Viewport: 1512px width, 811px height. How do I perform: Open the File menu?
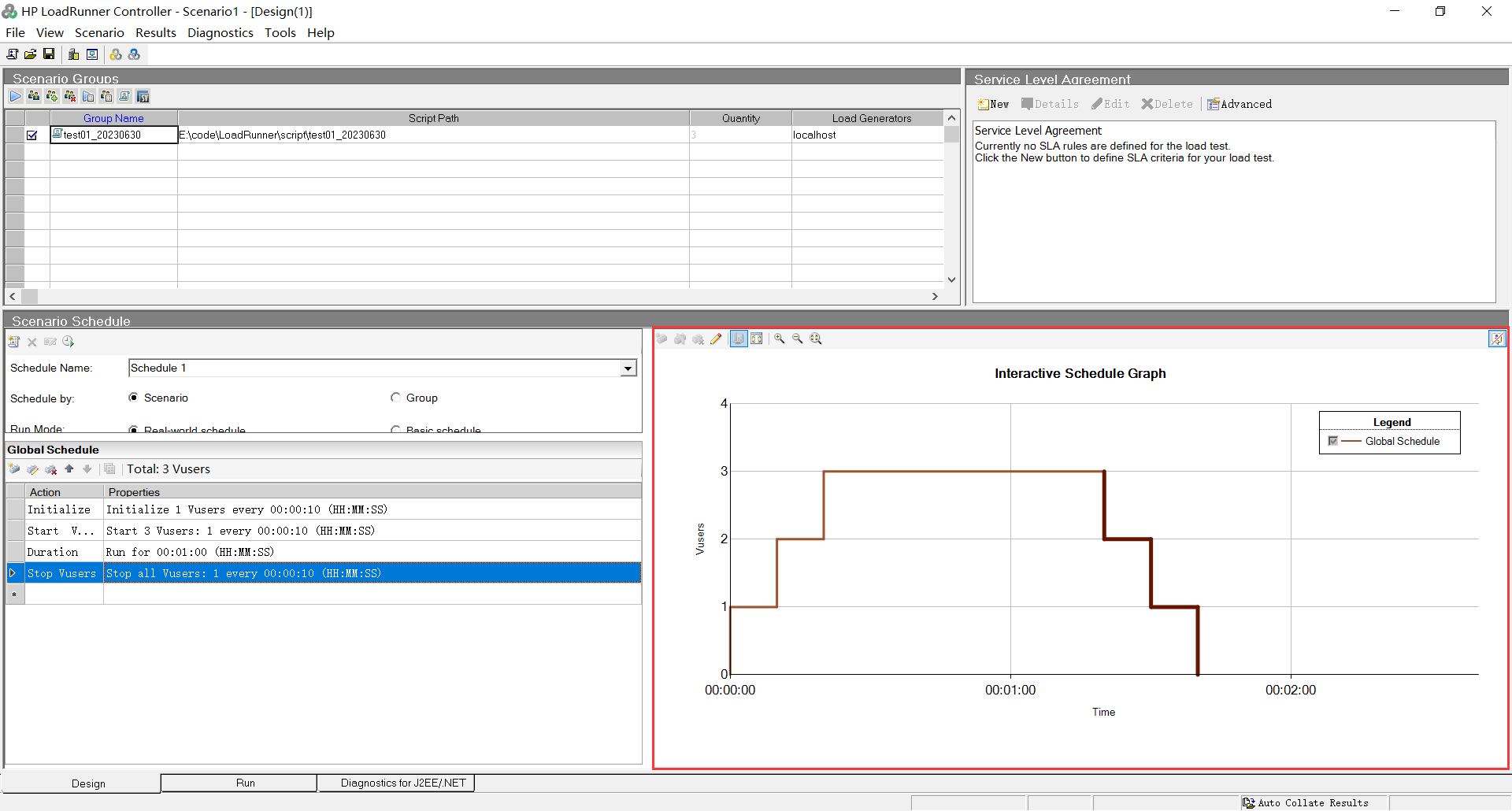(15, 33)
